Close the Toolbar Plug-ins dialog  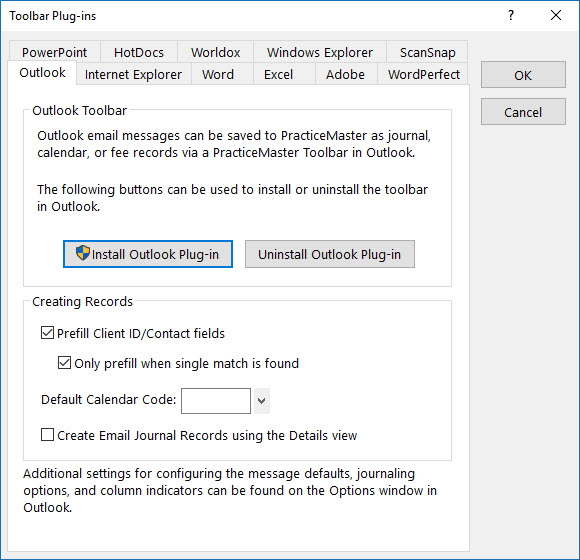[556, 15]
